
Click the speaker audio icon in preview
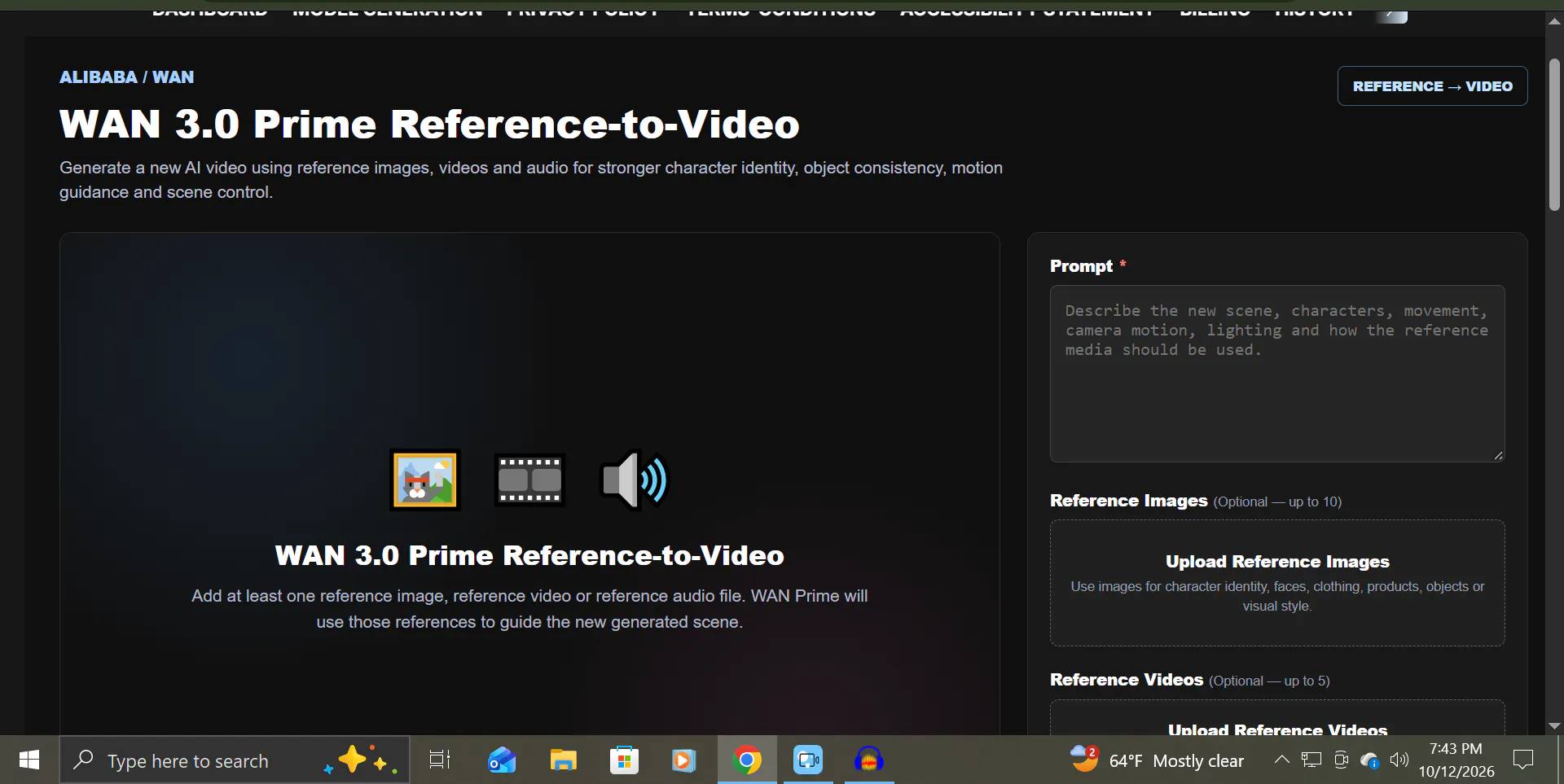point(635,480)
